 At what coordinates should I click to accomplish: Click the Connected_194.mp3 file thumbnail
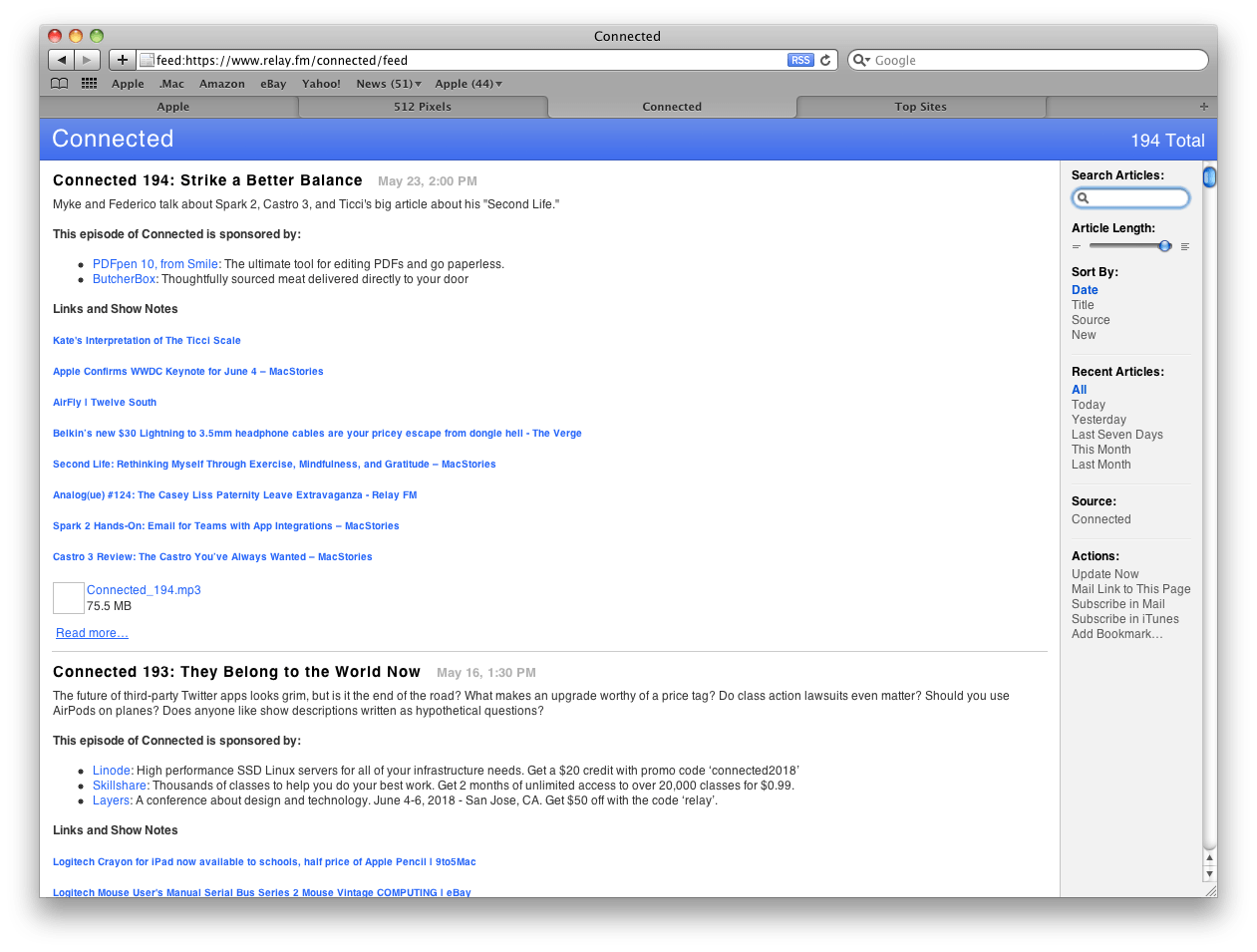click(x=69, y=598)
